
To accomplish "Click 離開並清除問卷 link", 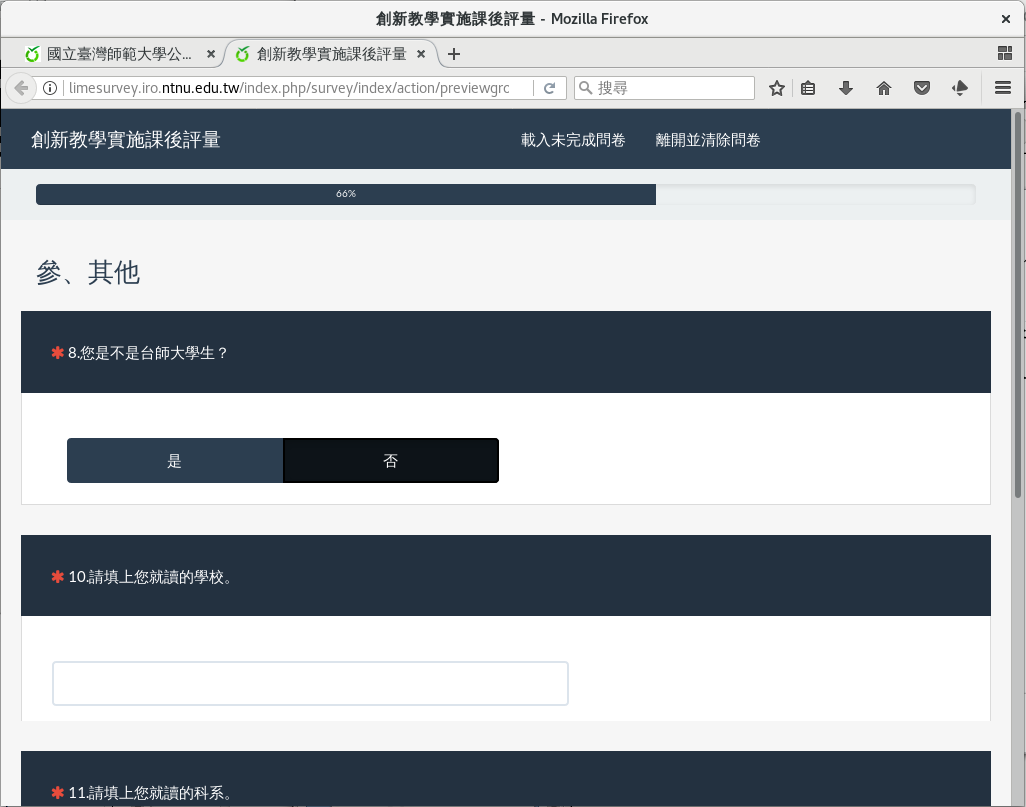I will click(708, 140).
